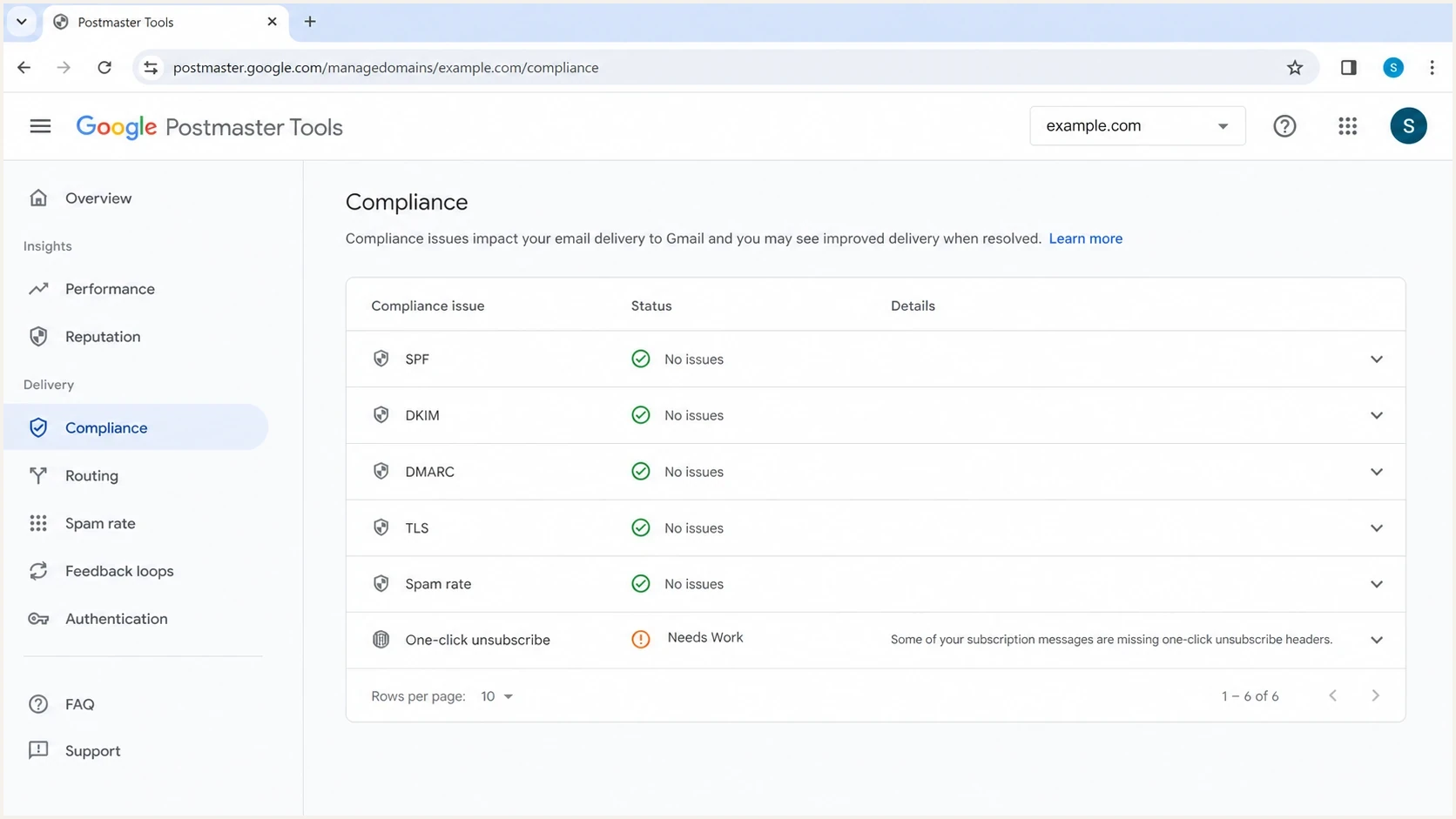This screenshot has height=819, width=1456.
Task: Open Reputation in the sidebar
Action: point(103,337)
